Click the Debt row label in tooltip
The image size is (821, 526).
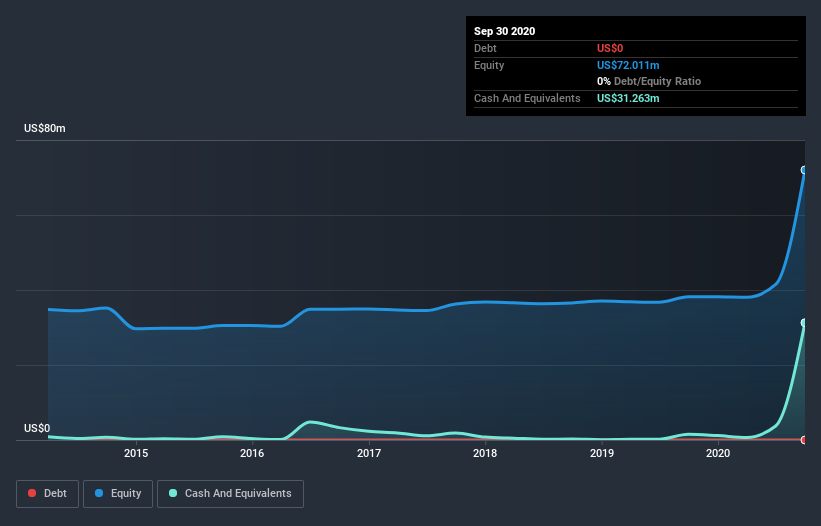point(485,48)
